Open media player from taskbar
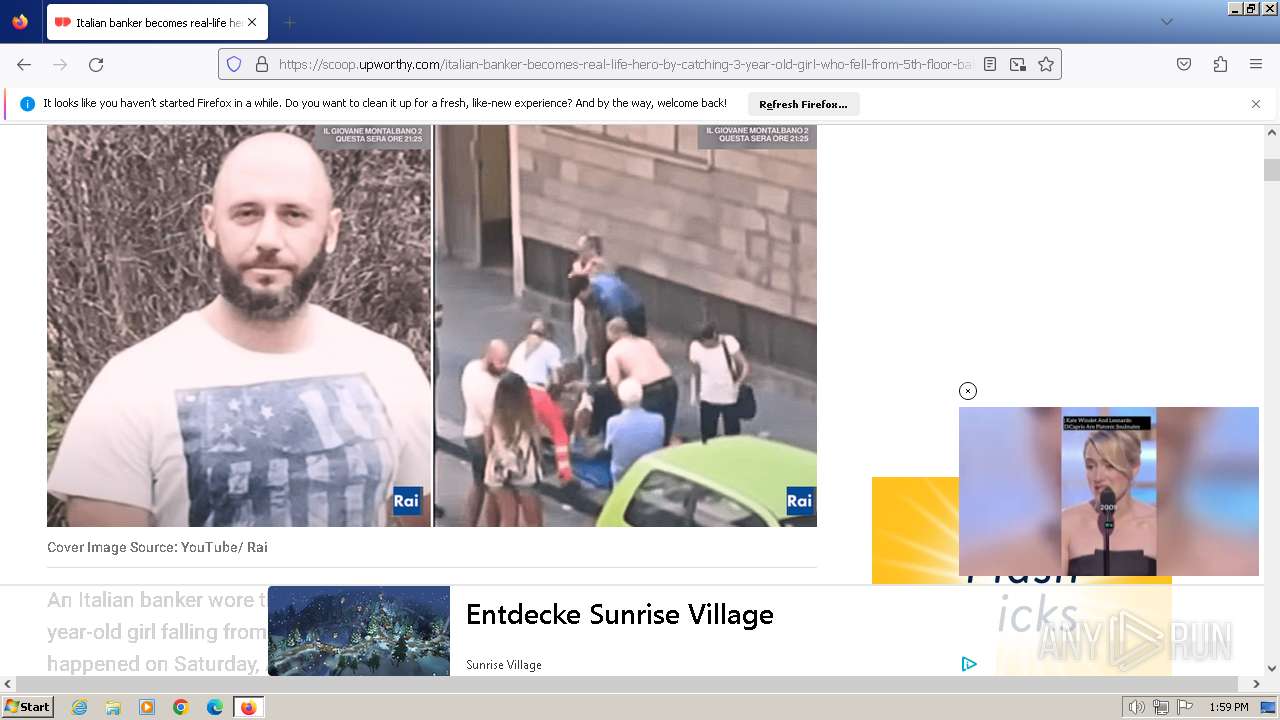Viewport: 1280px width, 720px height. click(147, 707)
